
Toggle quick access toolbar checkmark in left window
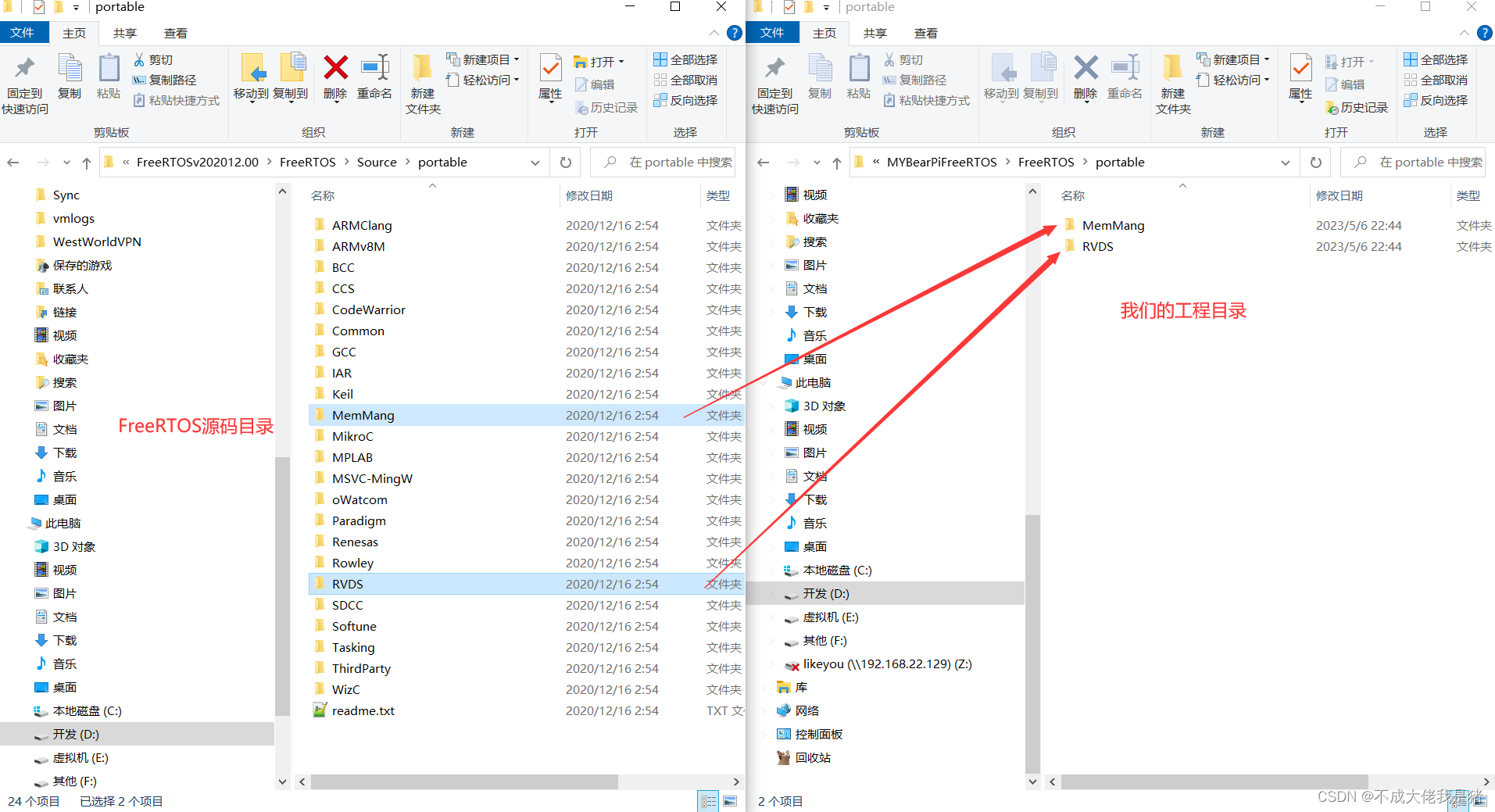pyautogui.click(x=39, y=7)
